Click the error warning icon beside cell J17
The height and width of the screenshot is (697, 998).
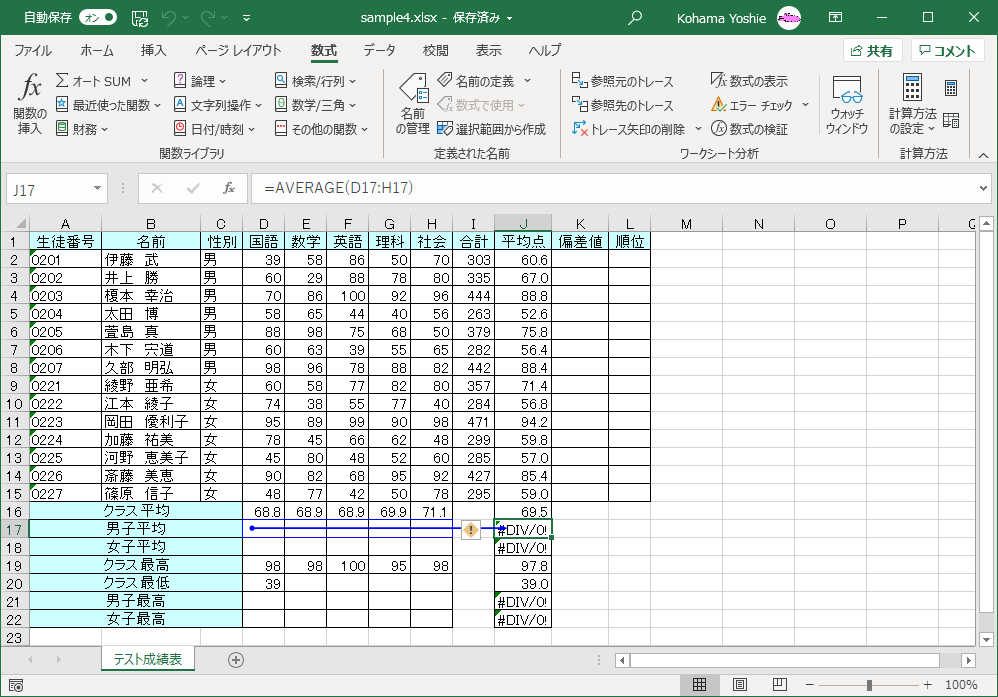pos(471,530)
